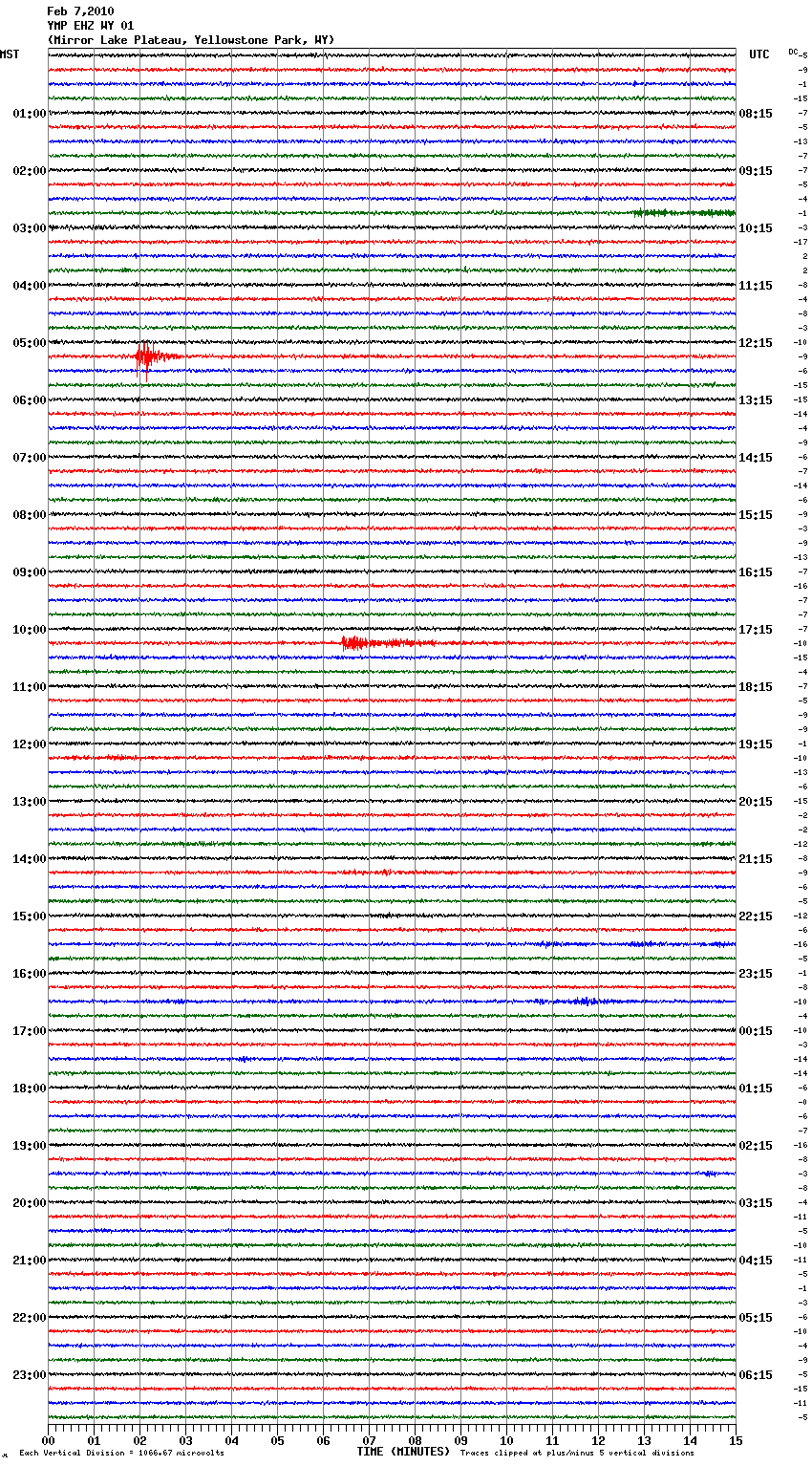Click the 19:15 UTC time label
Viewport: 812px width, 1466px height.
click(x=756, y=744)
